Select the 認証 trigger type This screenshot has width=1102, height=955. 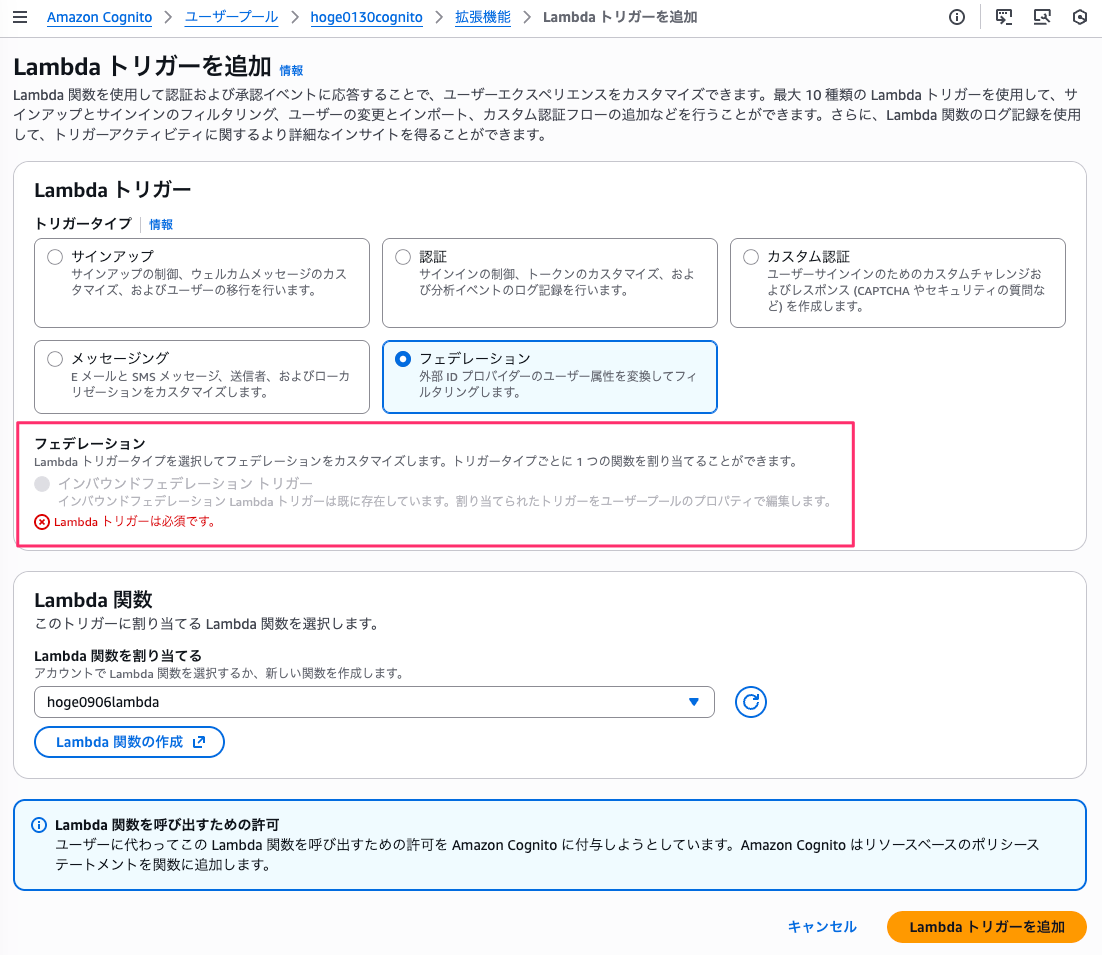pyautogui.click(x=403, y=257)
